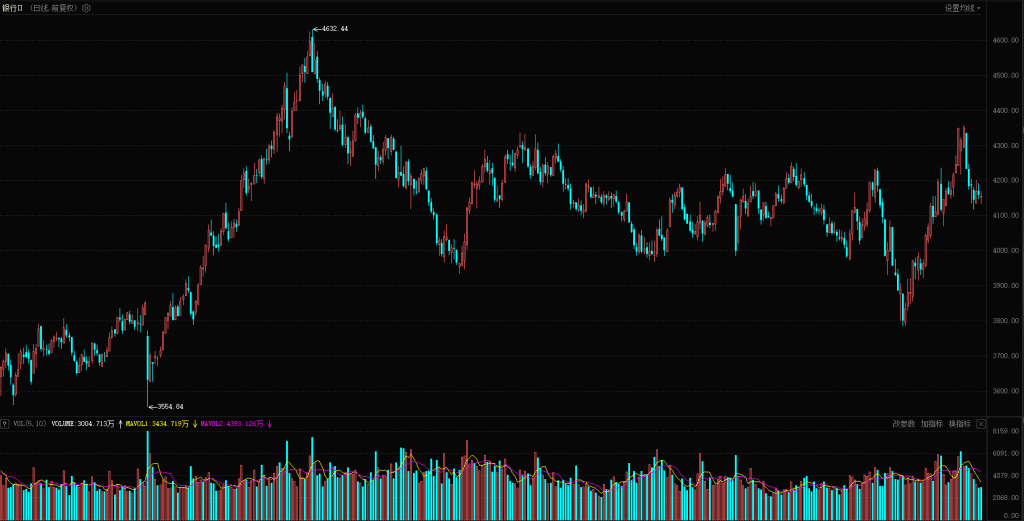Click the 4079.00 volume axis label
Viewport: 1024px width, 521px height.
(1006, 476)
